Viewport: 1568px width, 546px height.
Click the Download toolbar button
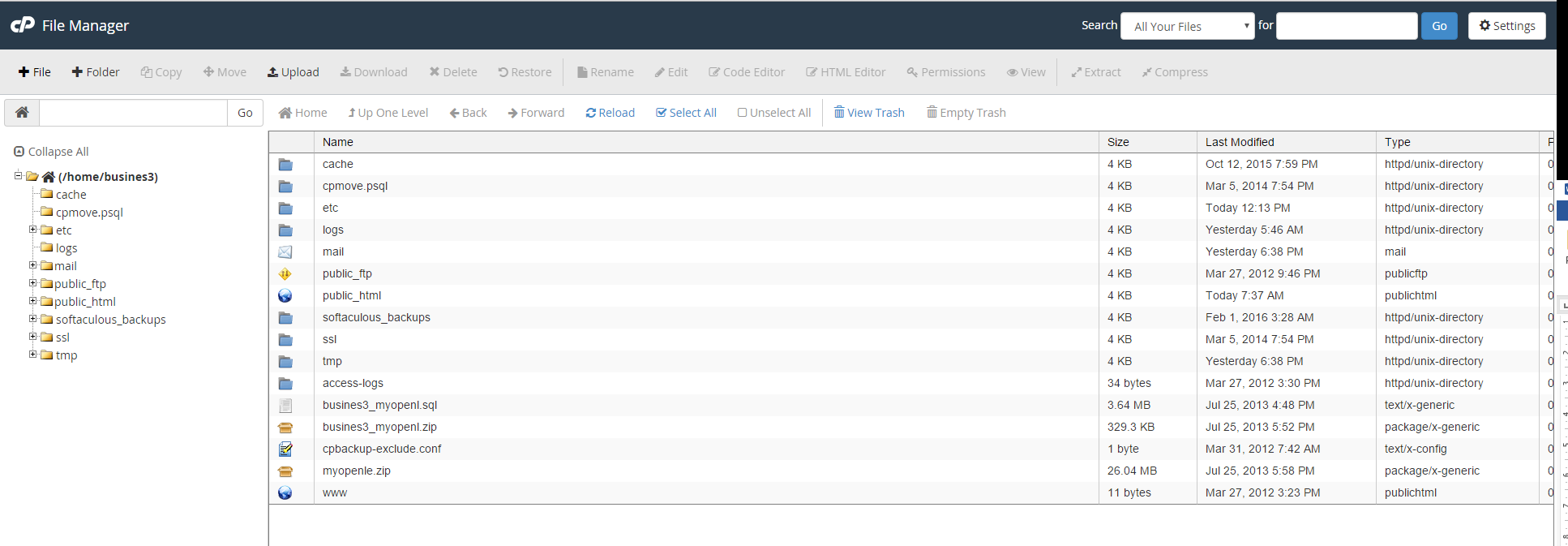374,72
